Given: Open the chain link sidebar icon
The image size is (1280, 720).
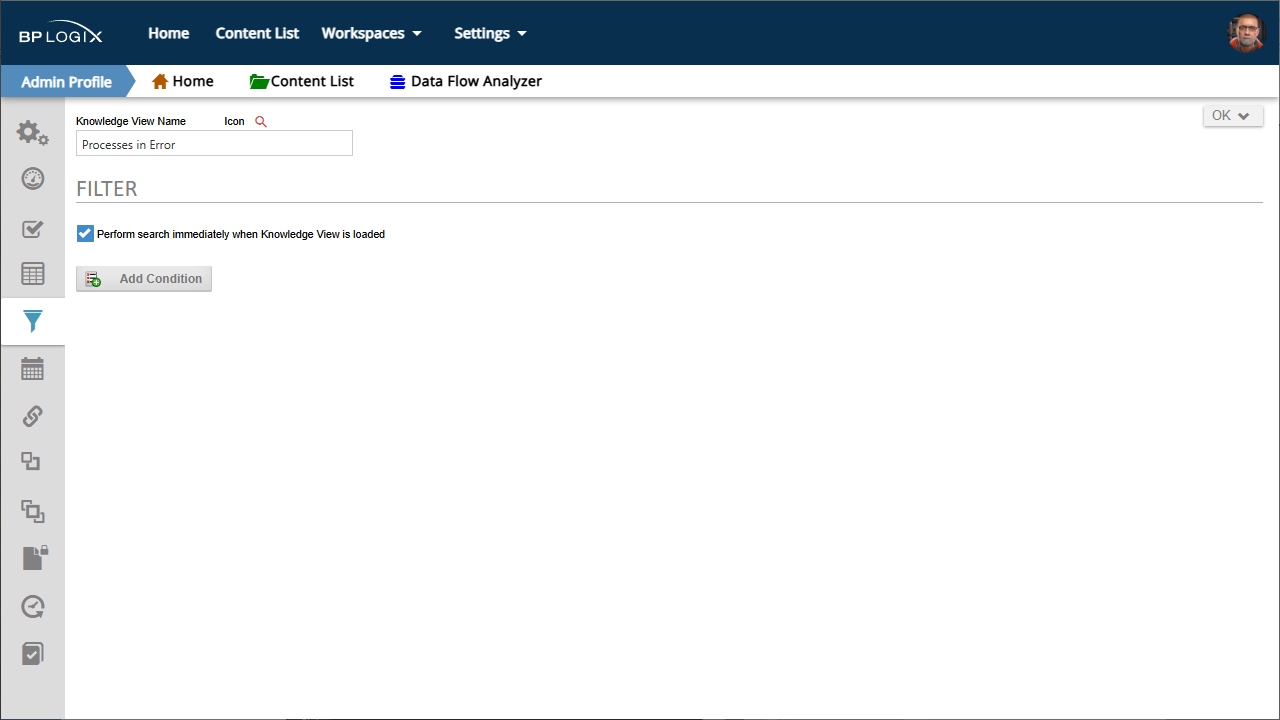Looking at the screenshot, I should pyautogui.click(x=32, y=416).
